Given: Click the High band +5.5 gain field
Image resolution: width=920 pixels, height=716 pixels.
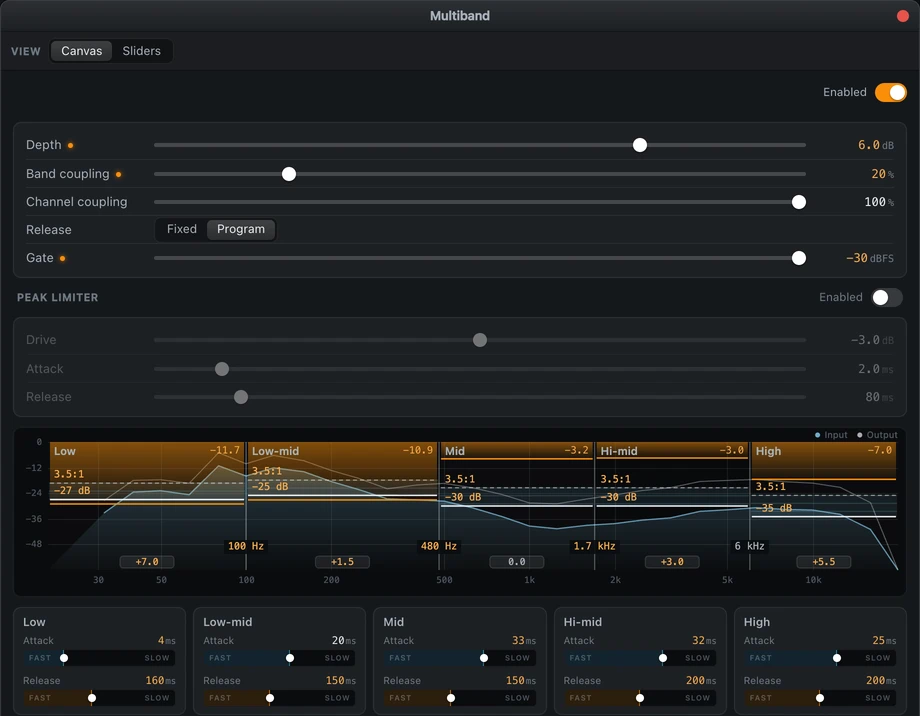Looking at the screenshot, I should tap(823, 562).
